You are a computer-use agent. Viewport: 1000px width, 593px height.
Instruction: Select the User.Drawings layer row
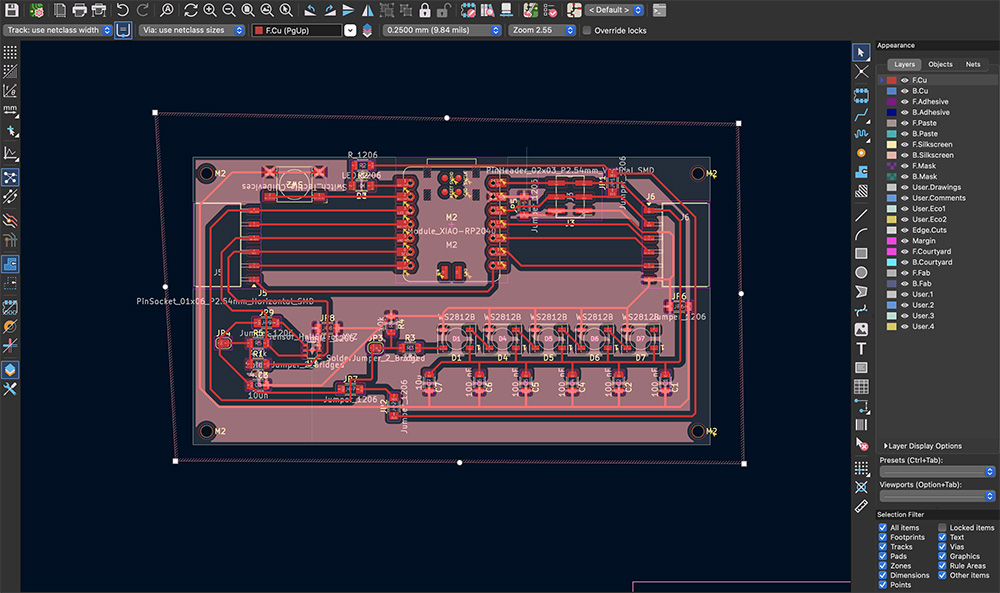coord(936,187)
